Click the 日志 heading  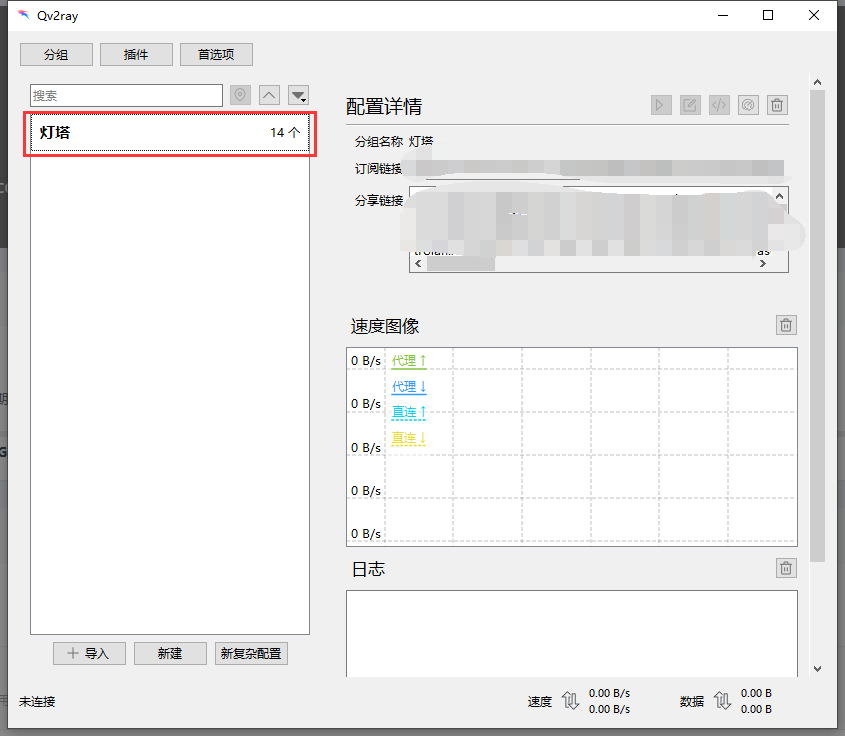[369, 570]
